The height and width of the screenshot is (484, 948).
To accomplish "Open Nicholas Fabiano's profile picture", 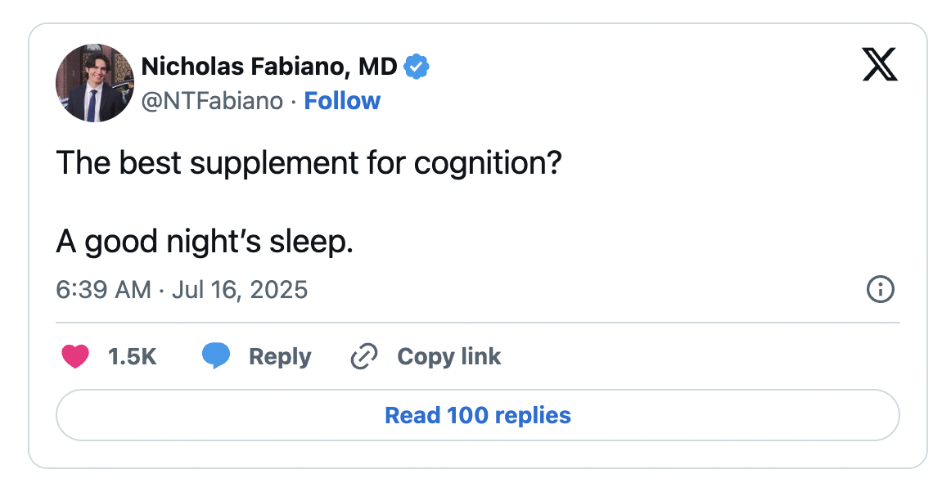I will [94, 83].
